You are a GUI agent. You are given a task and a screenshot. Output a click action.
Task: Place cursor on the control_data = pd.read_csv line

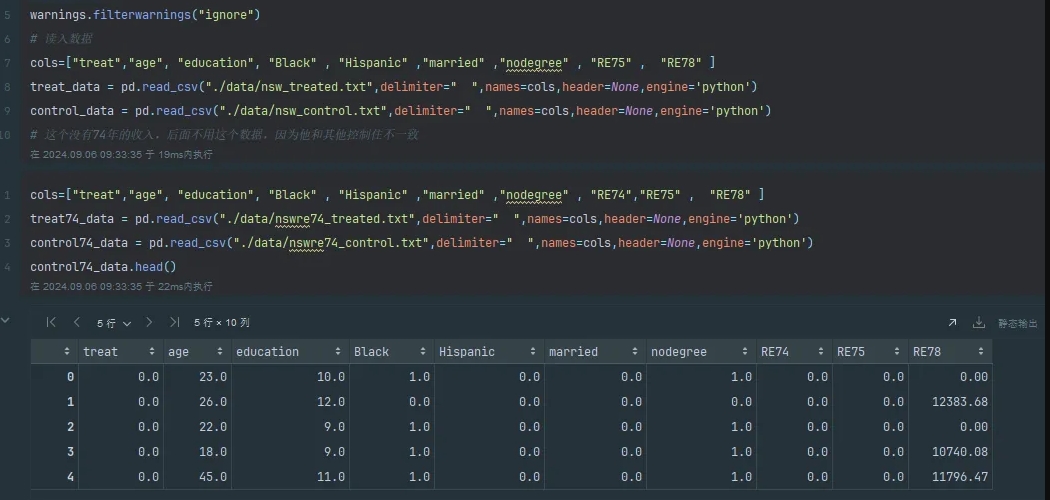click(x=400, y=110)
